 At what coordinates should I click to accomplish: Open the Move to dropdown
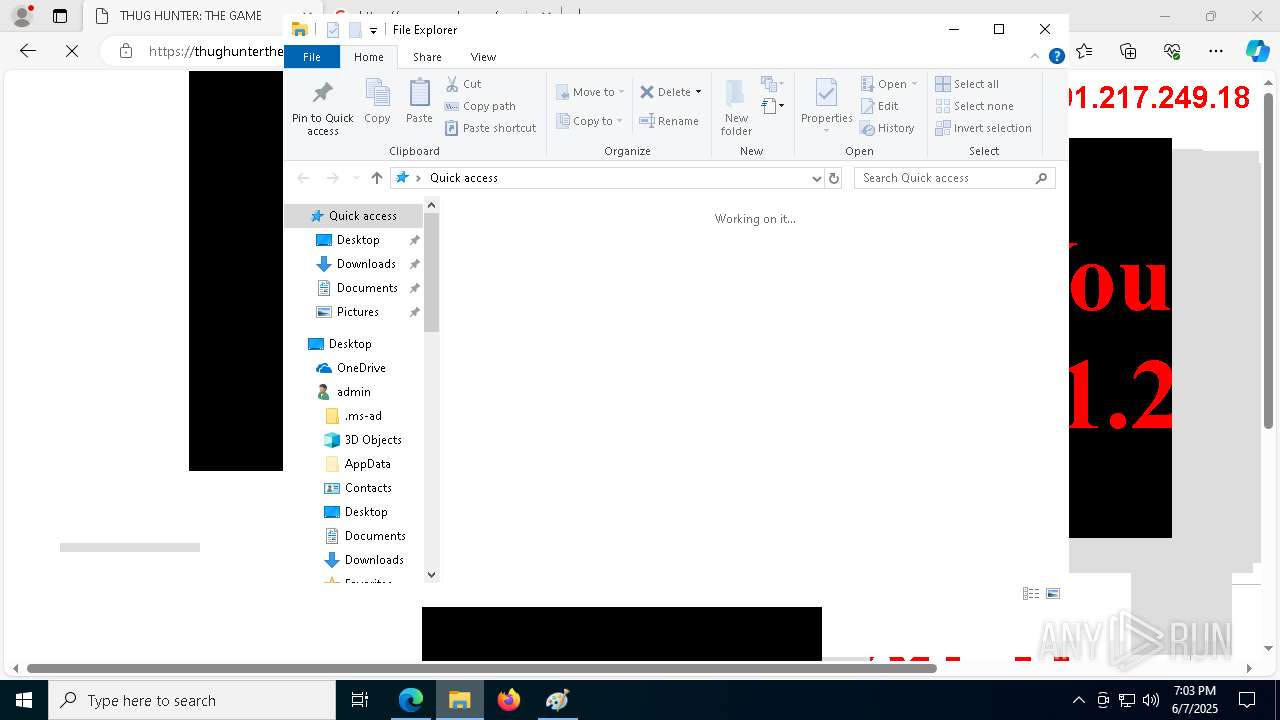(x=590, y=92)
